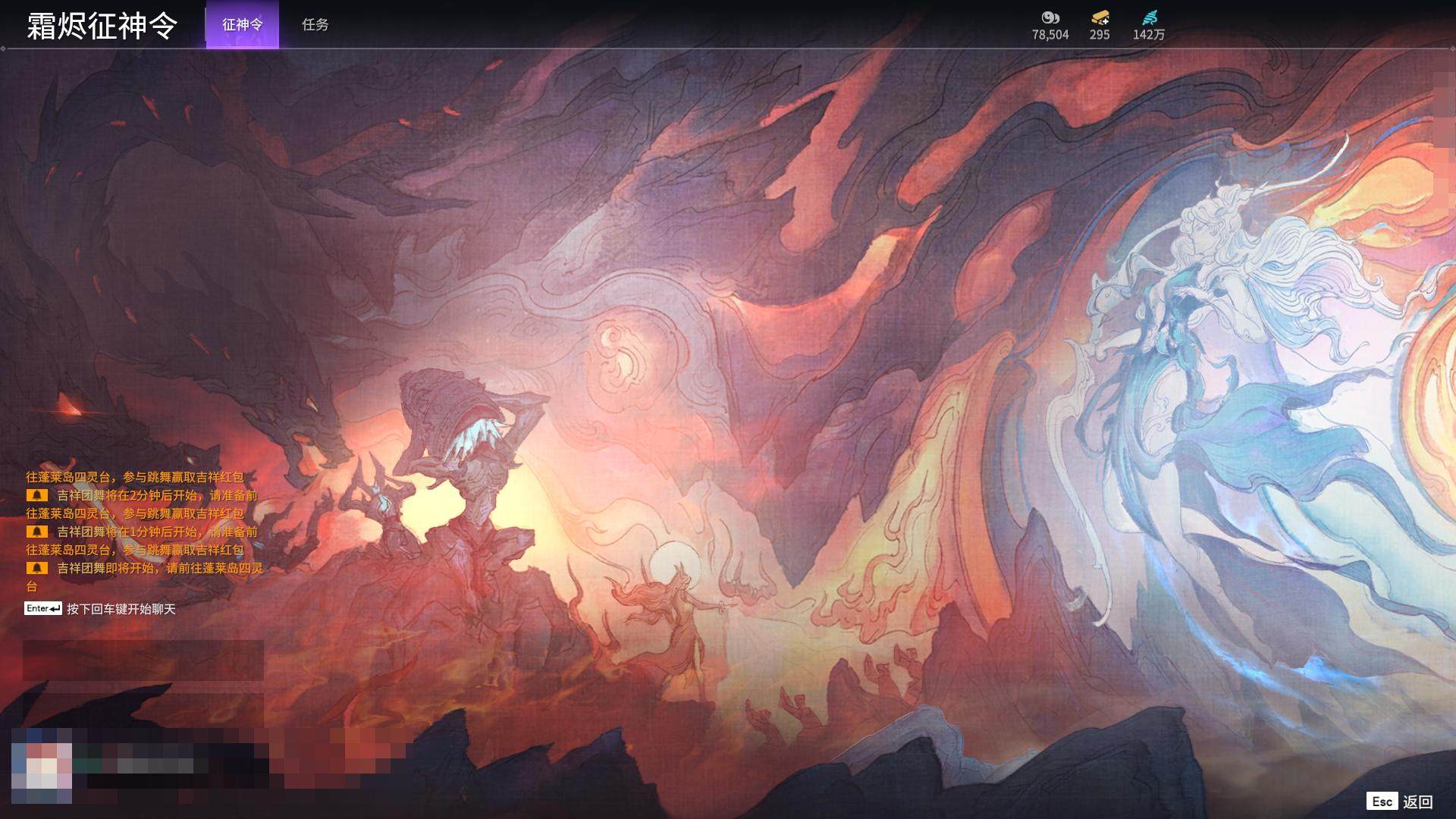Click bell icon of 1分钟后开始 announcement
Viewport: 1456px width, 819px height.
coord(36,532)
